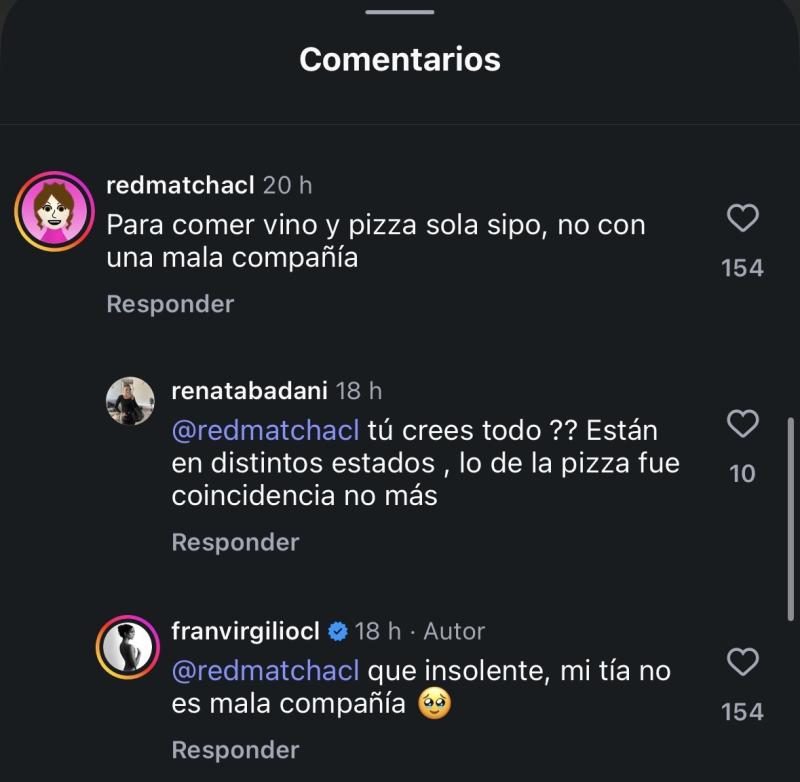Click the comments scrollbar on the right

[791, 520]
